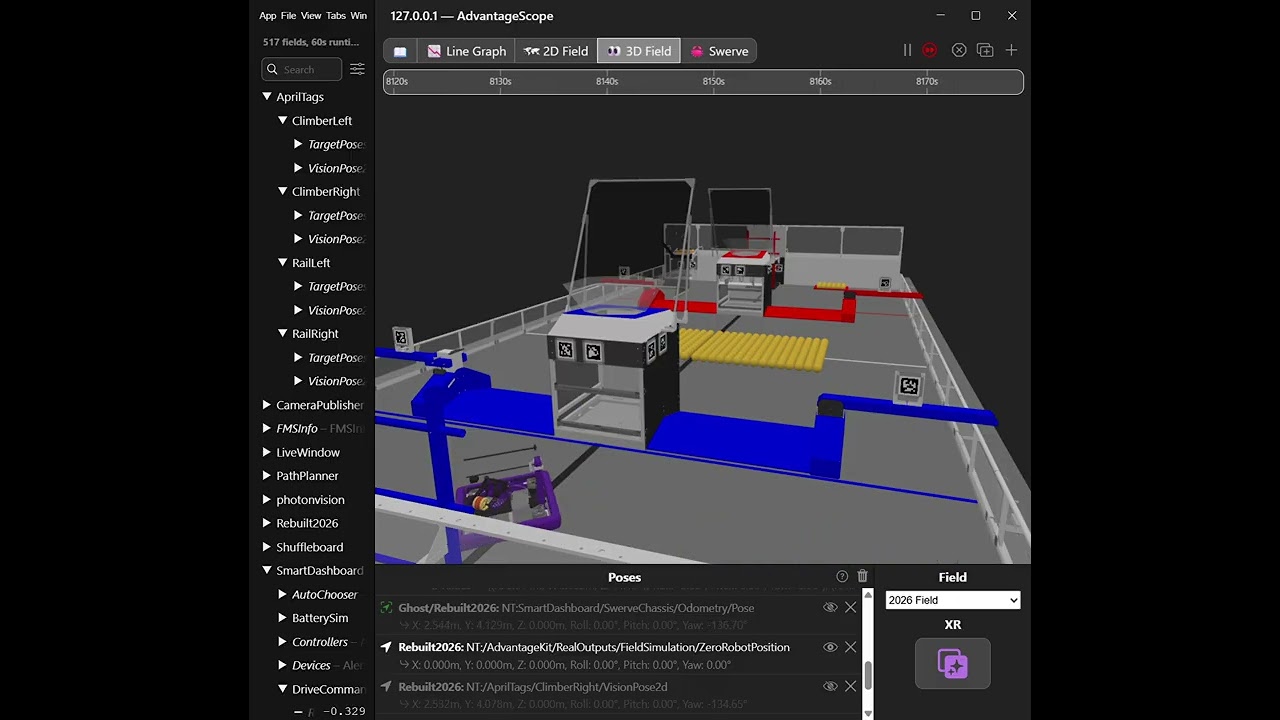Open the View menu

(x=311, y=16)
